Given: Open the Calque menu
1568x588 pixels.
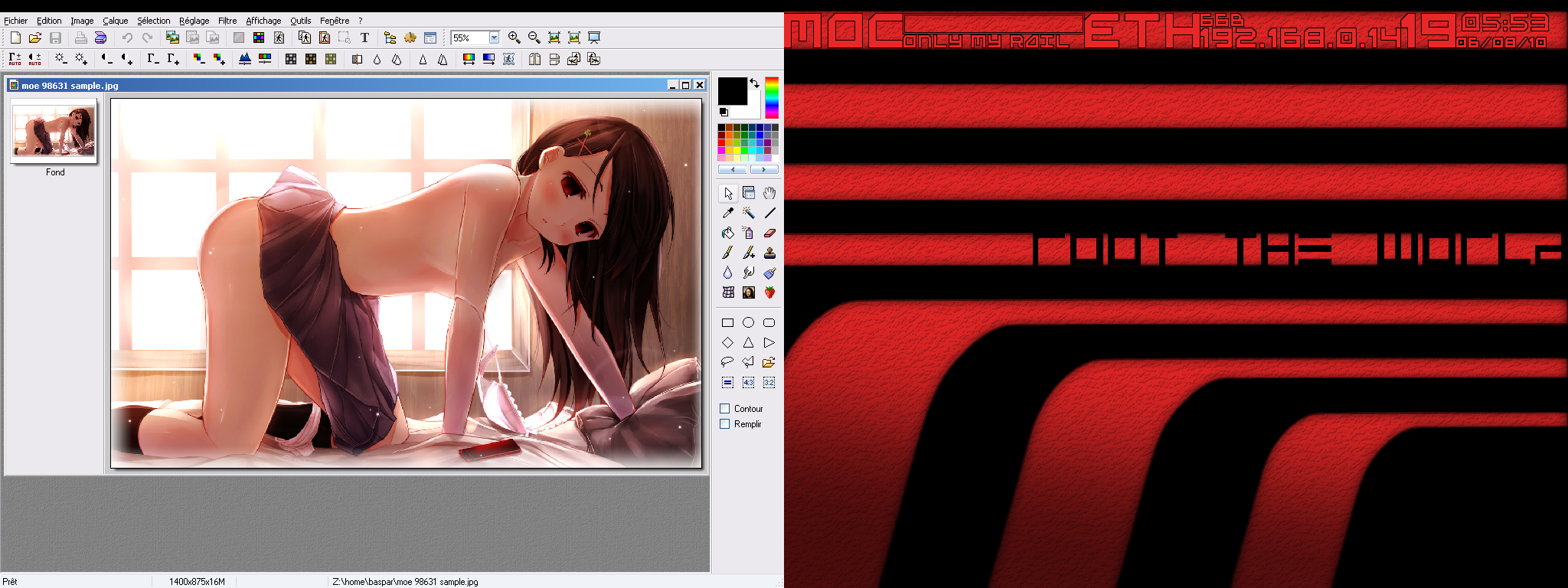Looking at the screenshot, I should click(x=116, y=21).
